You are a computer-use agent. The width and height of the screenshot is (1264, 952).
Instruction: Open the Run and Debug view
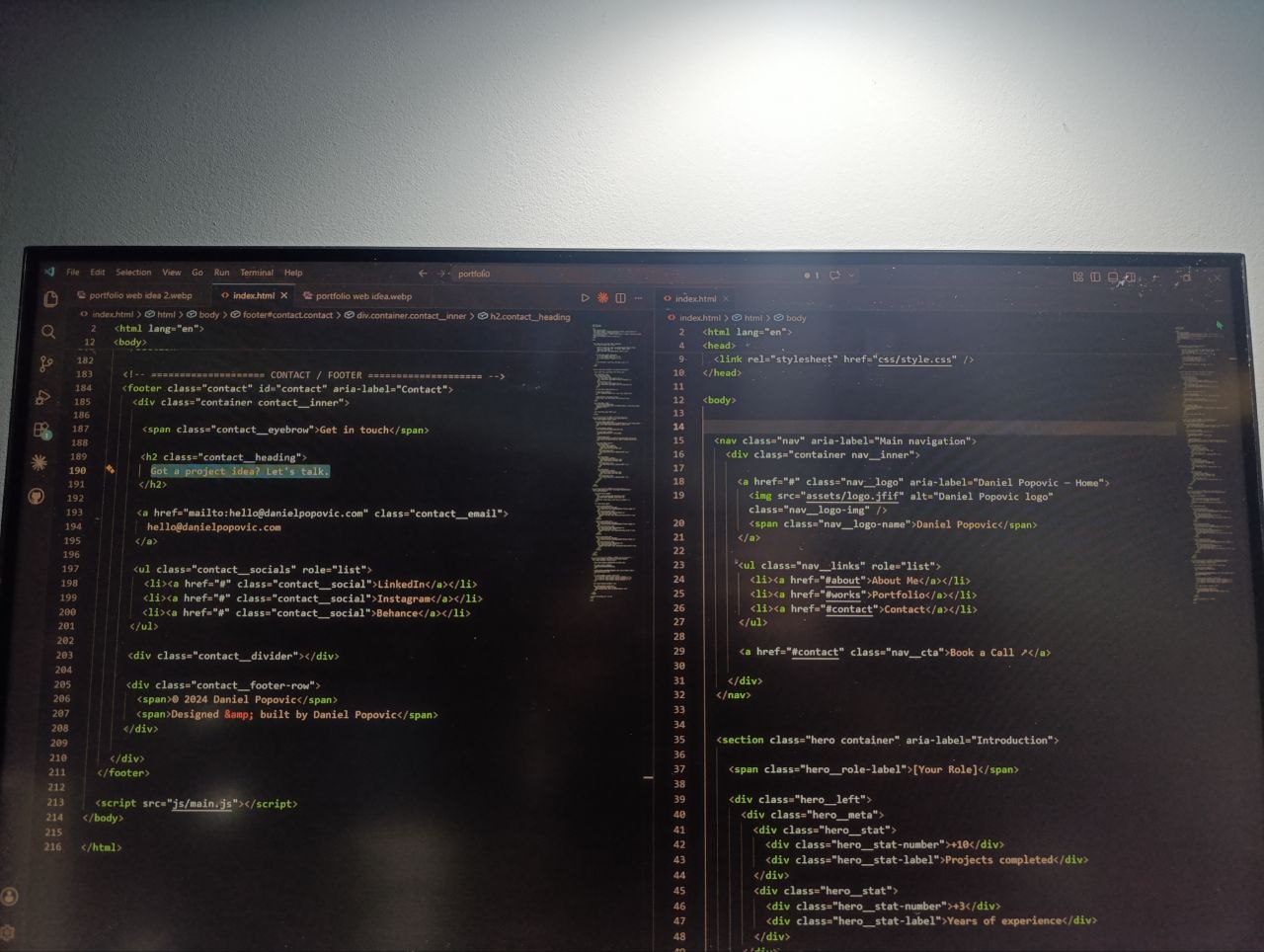[x=42, y=397]
